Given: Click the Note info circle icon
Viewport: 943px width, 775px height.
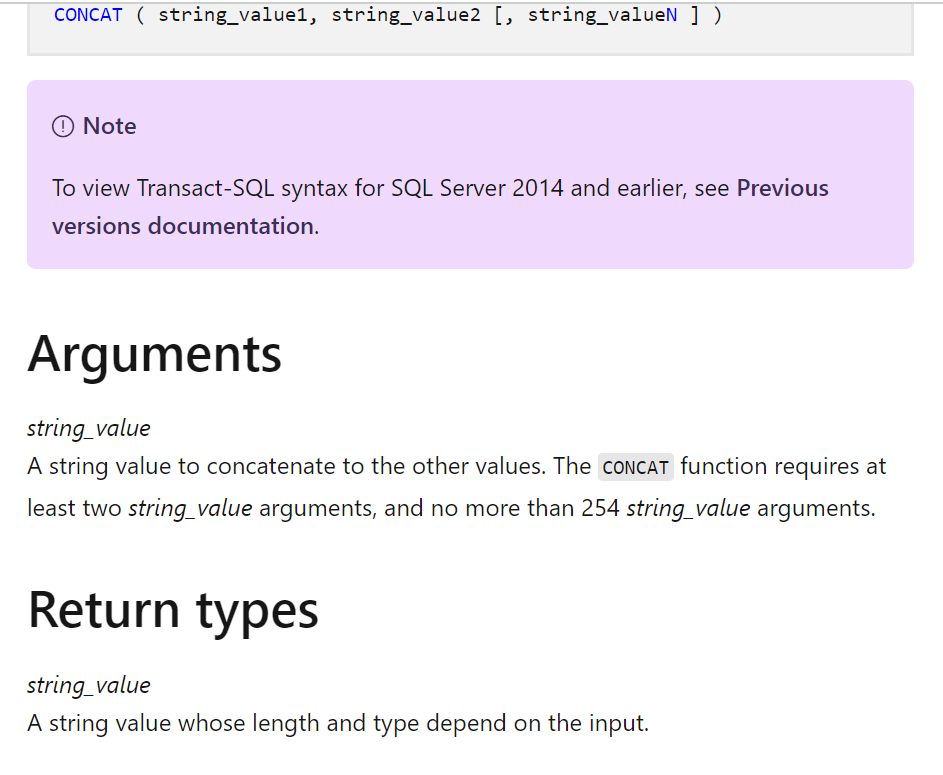Looking at the screenshot, I should [63, 126].
